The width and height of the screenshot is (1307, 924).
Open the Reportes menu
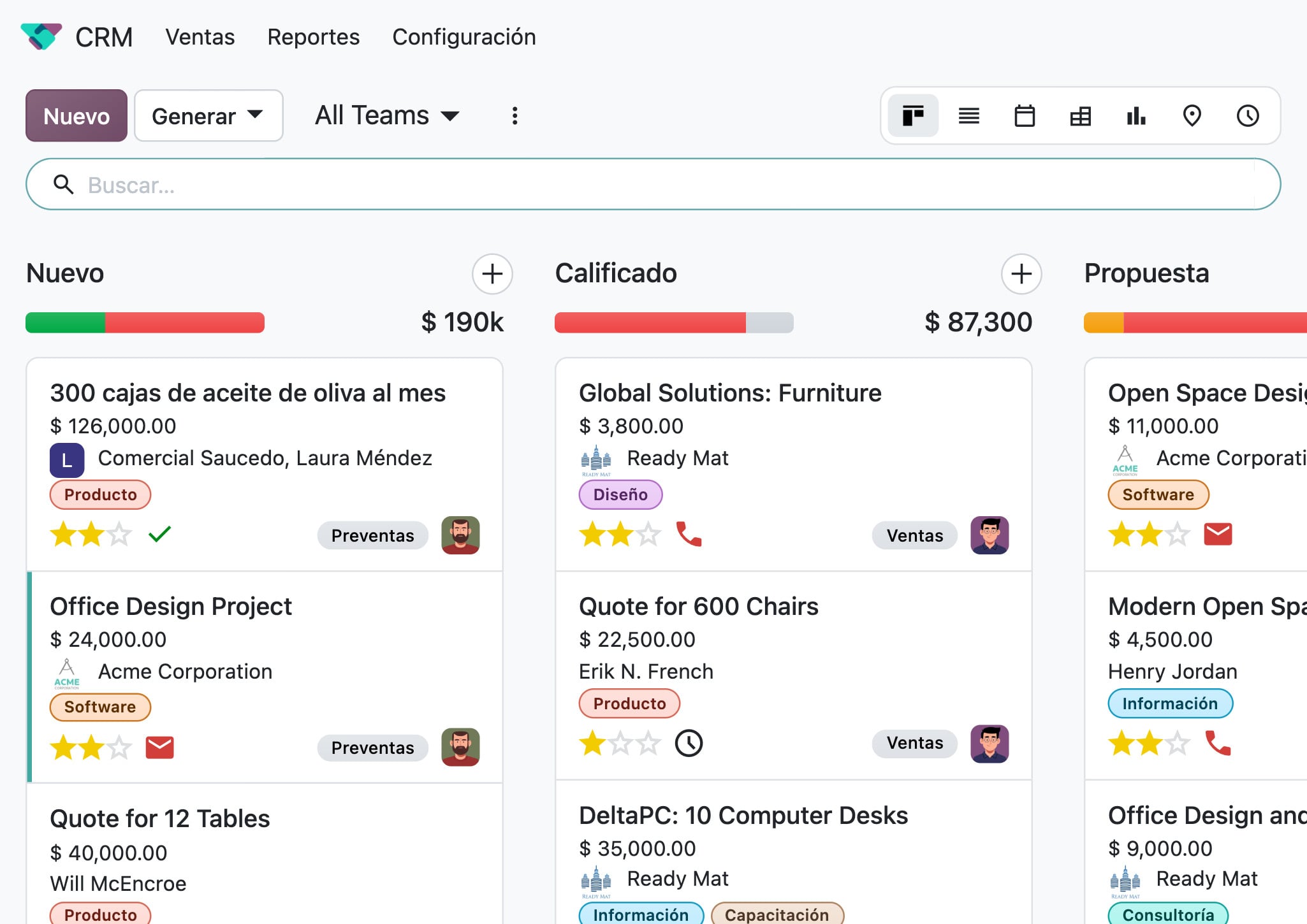click(314, 37)
